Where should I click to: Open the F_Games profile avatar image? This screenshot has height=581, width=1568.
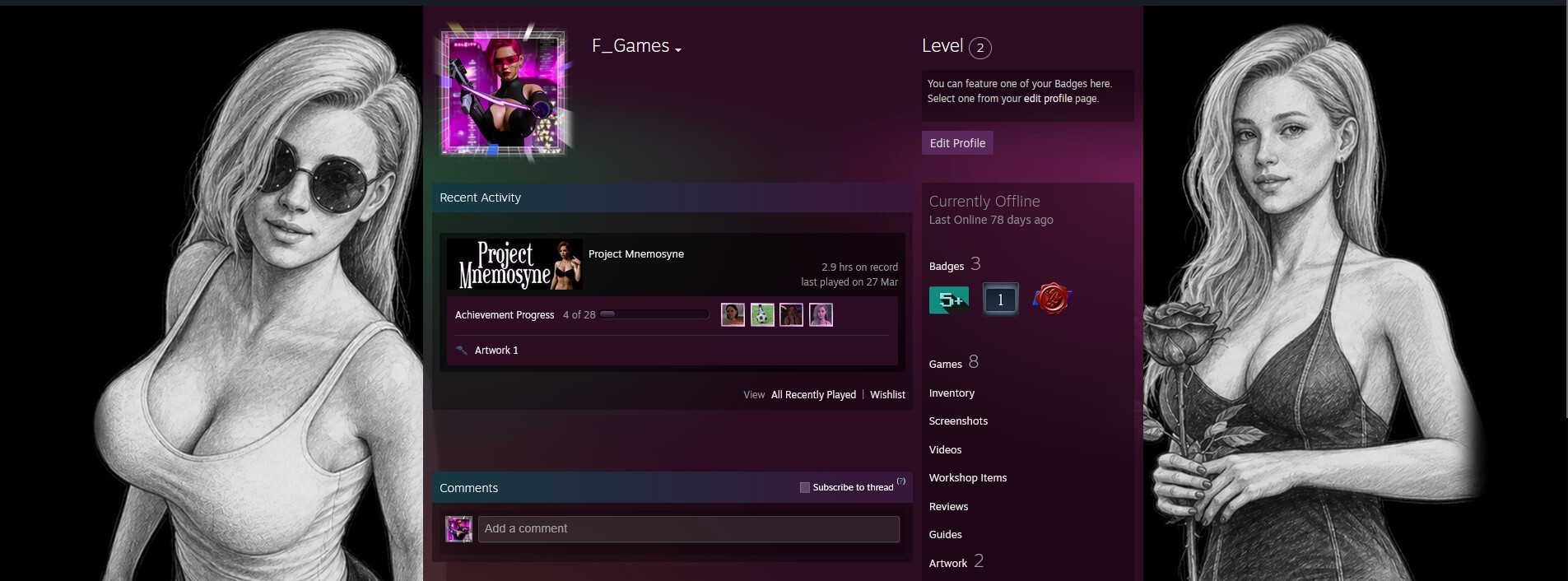click(504, 91)
